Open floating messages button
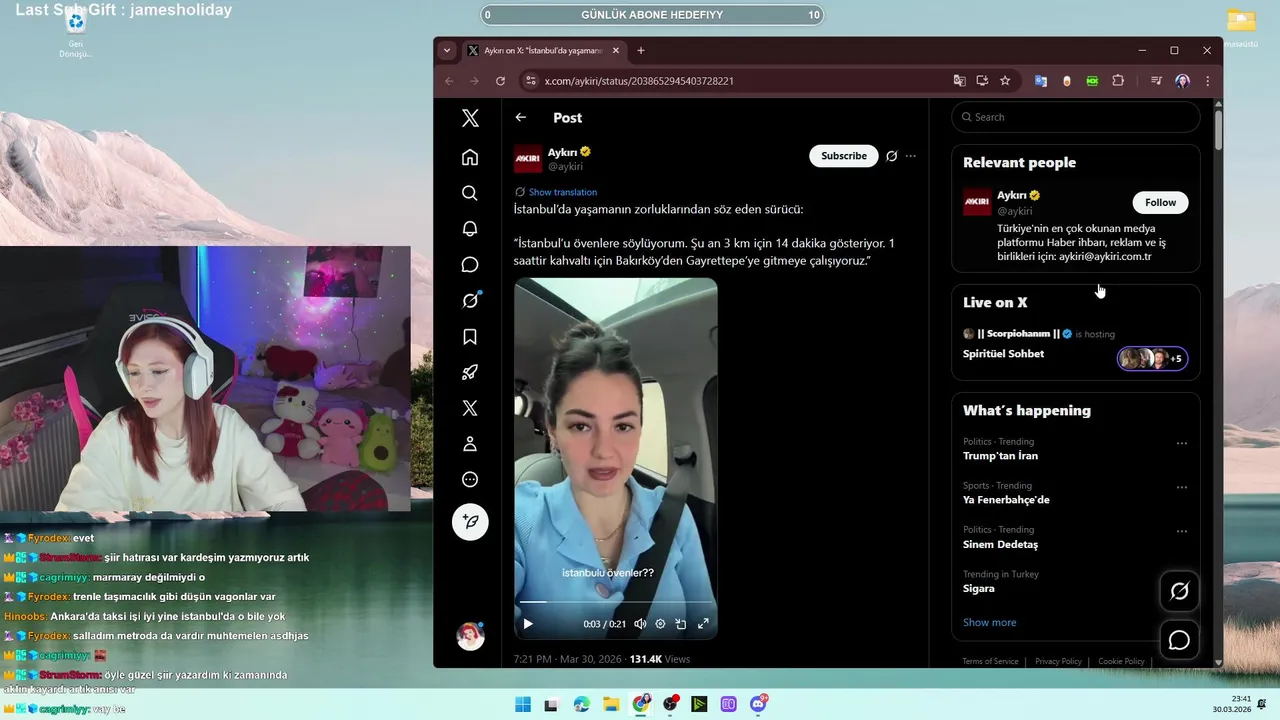Screen dimensions: 1280x720 1179,640
